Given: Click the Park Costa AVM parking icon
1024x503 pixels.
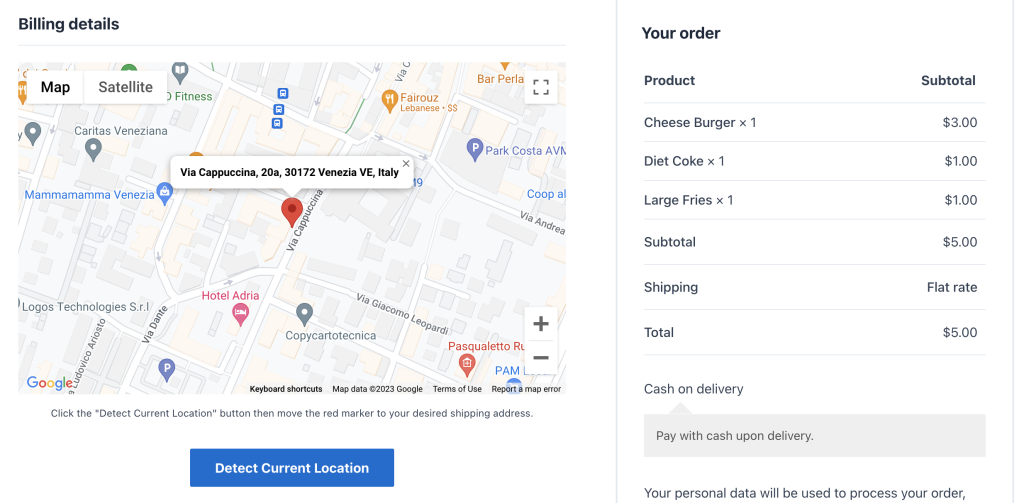Looking at the screenshot, I should coord(475,150).
